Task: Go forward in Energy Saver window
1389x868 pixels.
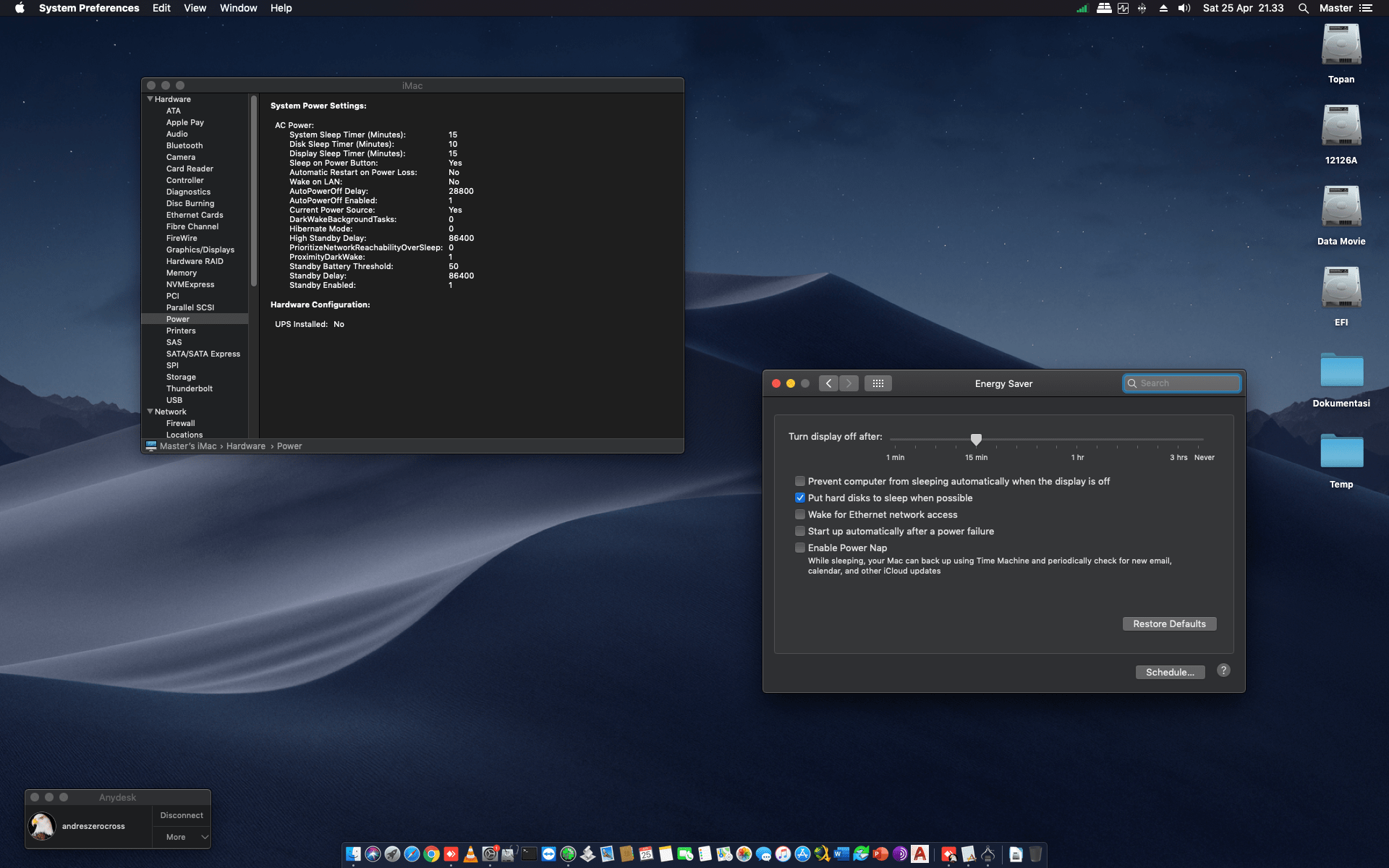Action: pyautogui.click(x=849, y=383)
